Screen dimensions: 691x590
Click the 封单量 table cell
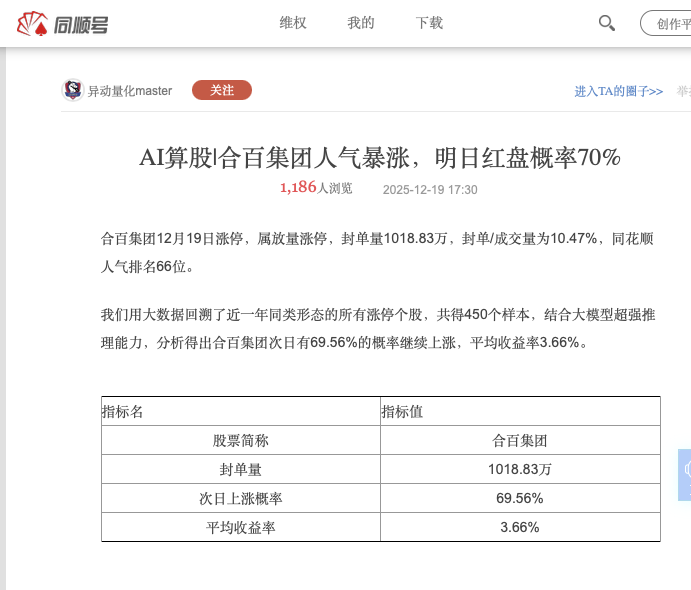click(x=241, y=469)
